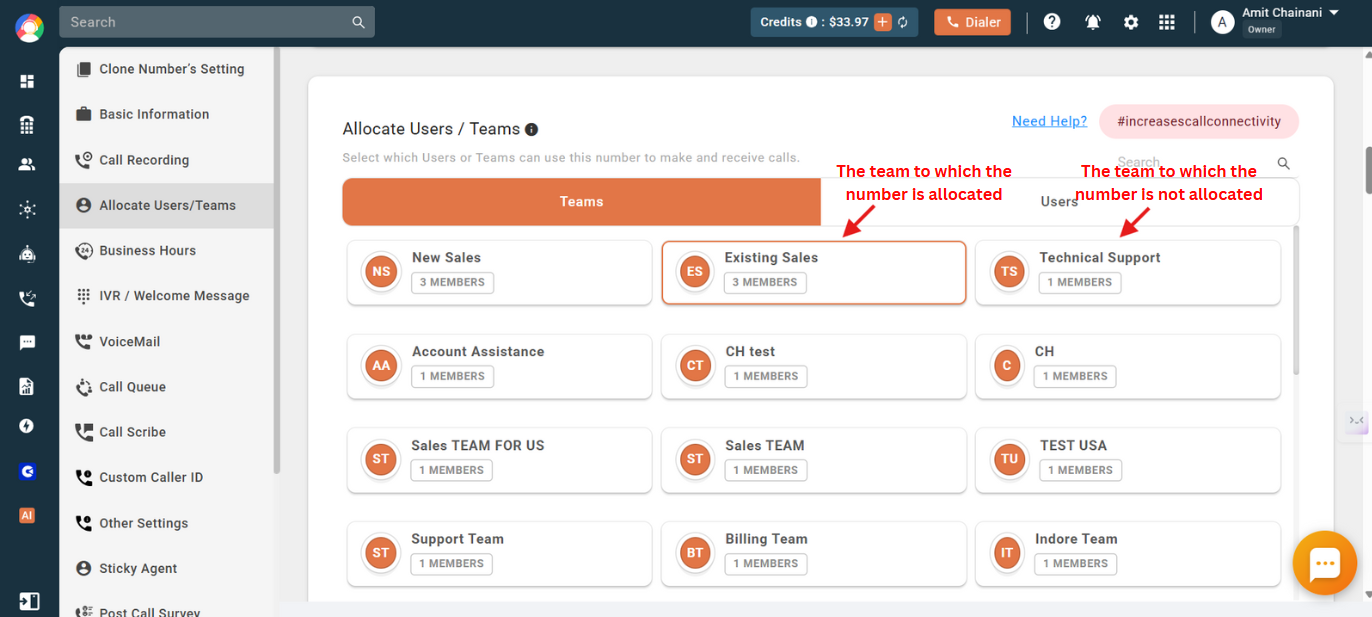Click the logout icon at rail bottom

coord(29,601)
